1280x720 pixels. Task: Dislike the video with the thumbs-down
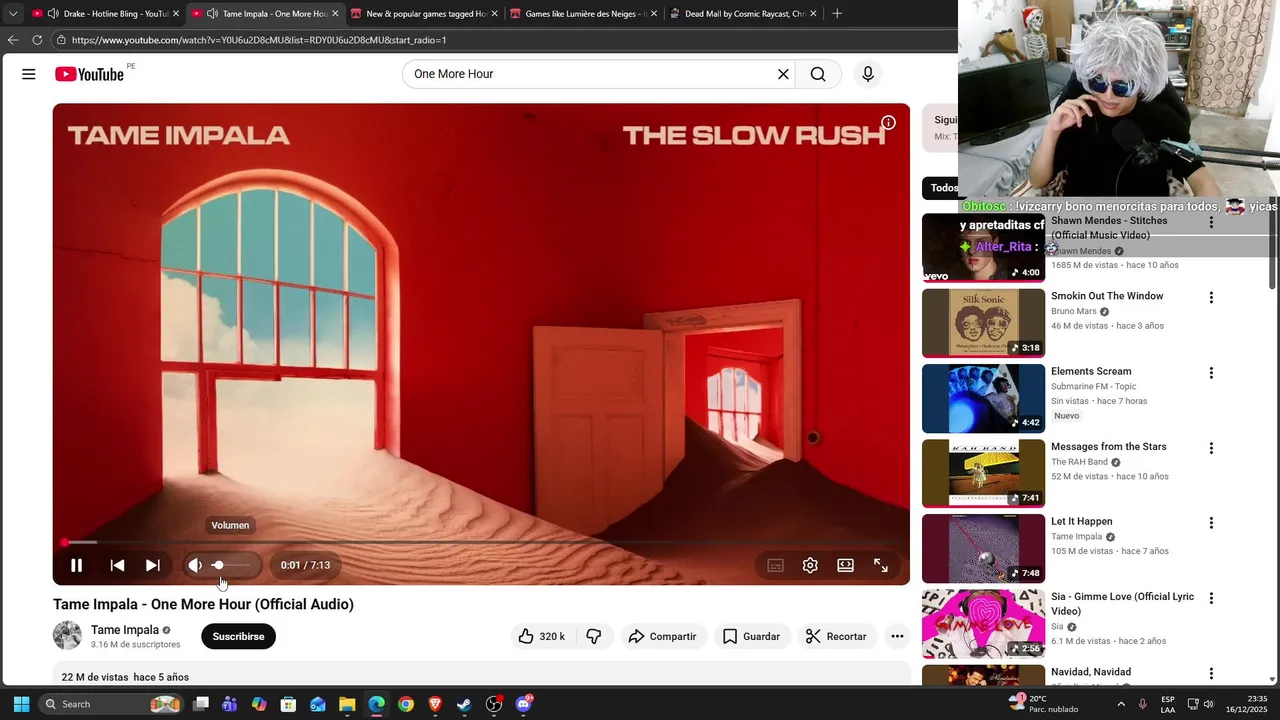(594, 636)
